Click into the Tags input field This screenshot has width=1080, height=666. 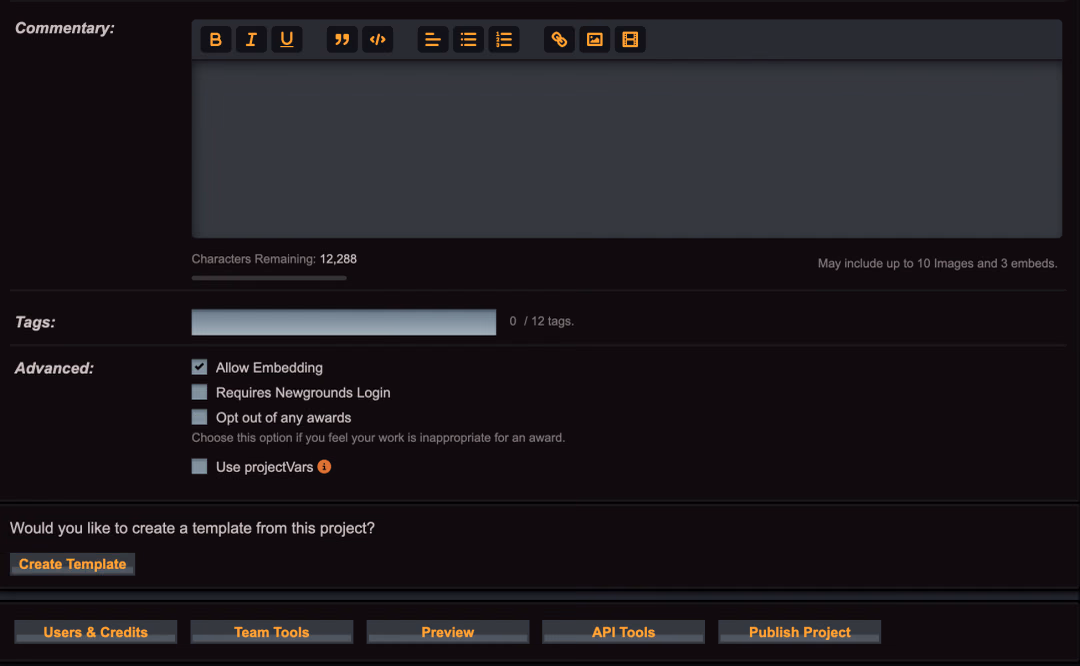344,322
